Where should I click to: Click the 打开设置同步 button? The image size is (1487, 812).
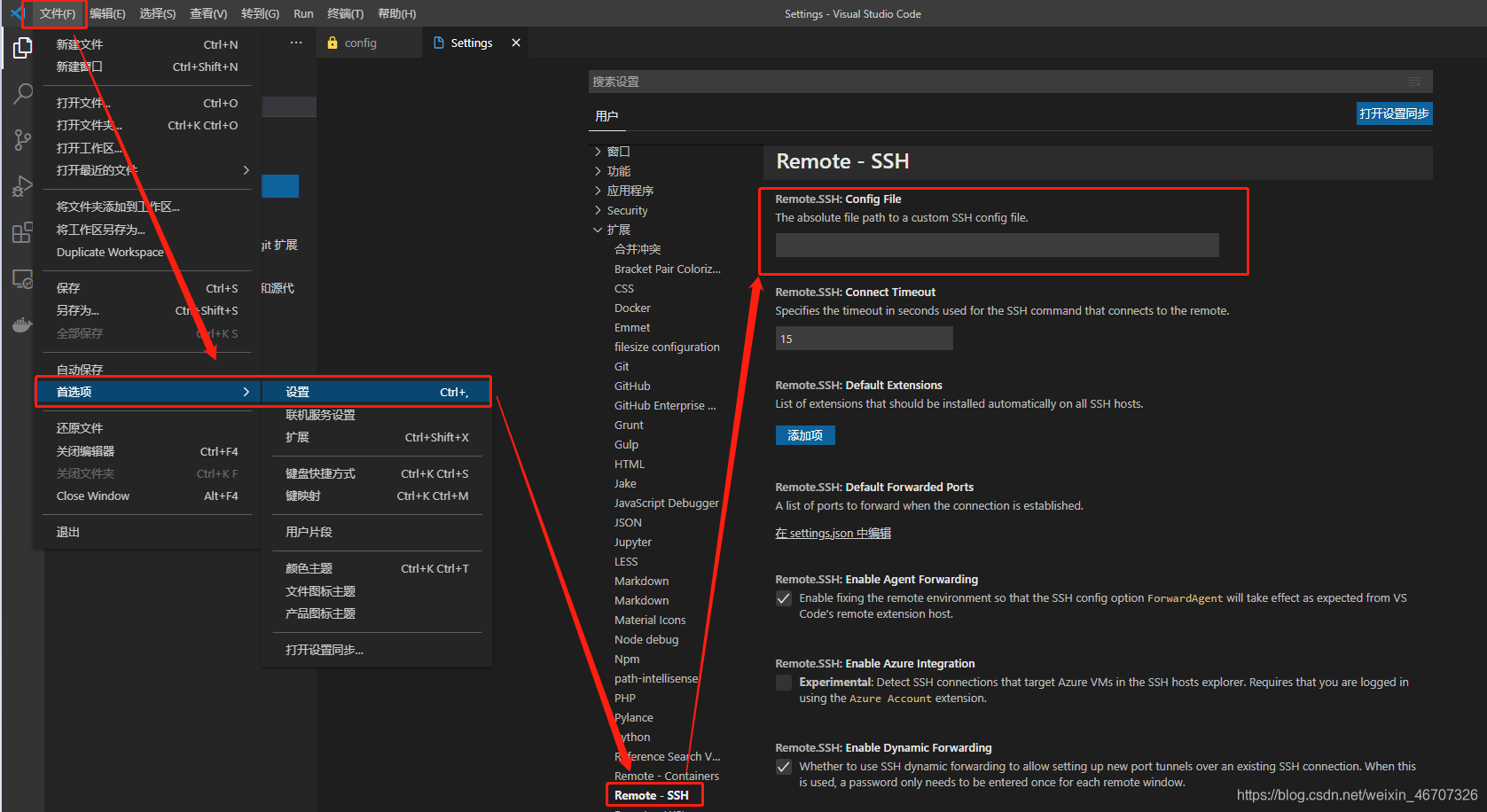click(1394, 113)
